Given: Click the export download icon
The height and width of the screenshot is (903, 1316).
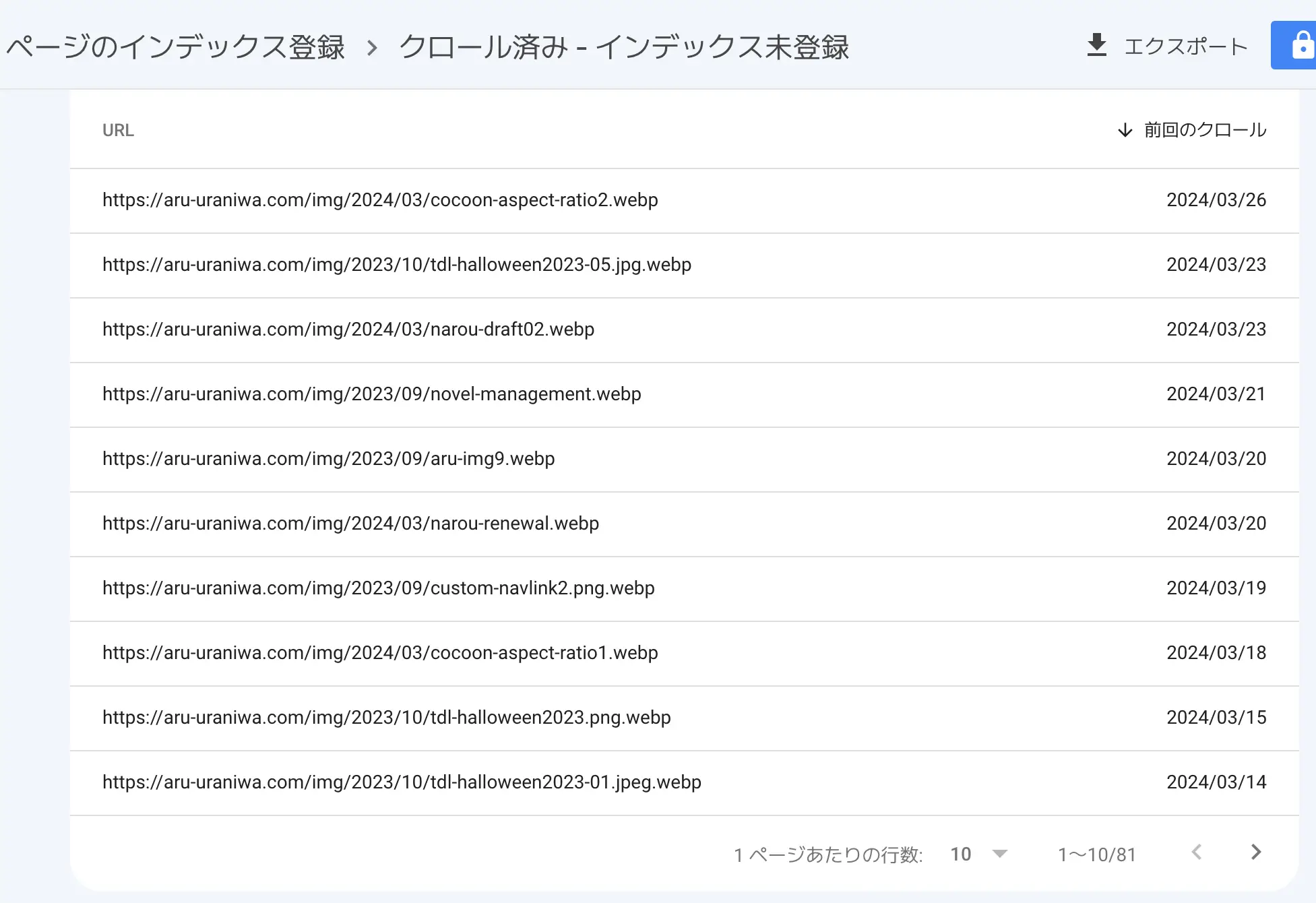Looking at the screenshot, I should click(x=1097, y=45).
